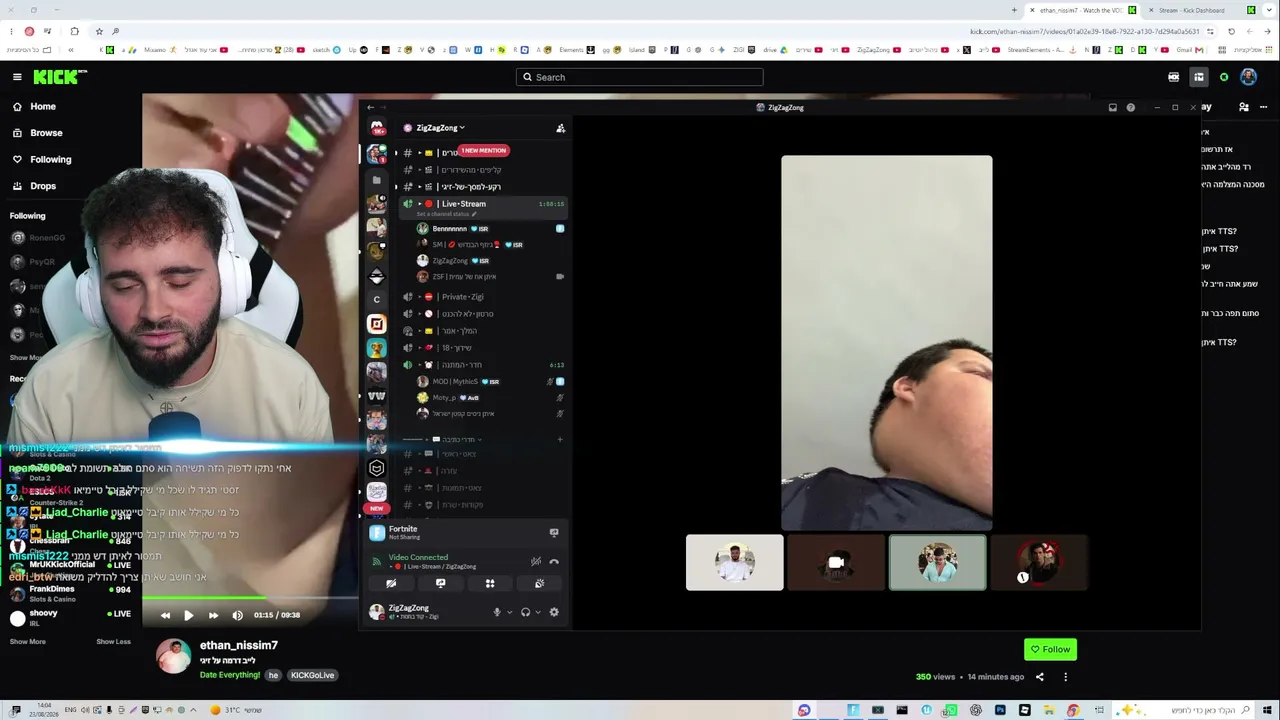Select the muted participant tile
The width and height of the screenshot is (1280, 720).
point(1039,563)
